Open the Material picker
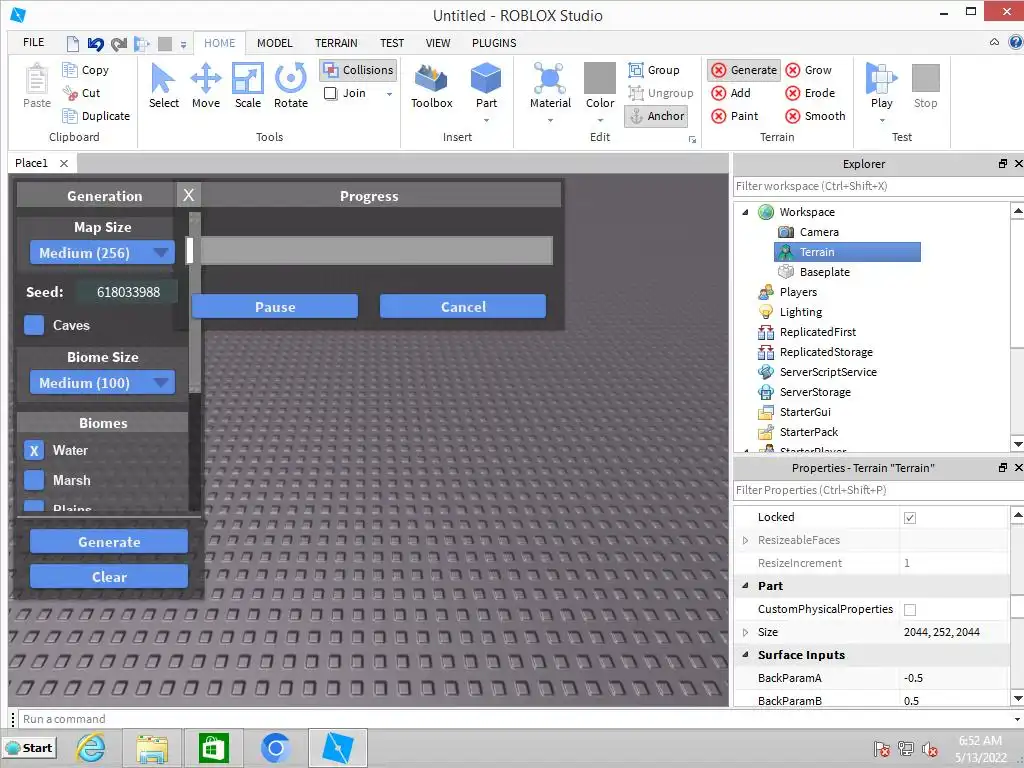The image size is (1024, 768). (x=550, y=86)
